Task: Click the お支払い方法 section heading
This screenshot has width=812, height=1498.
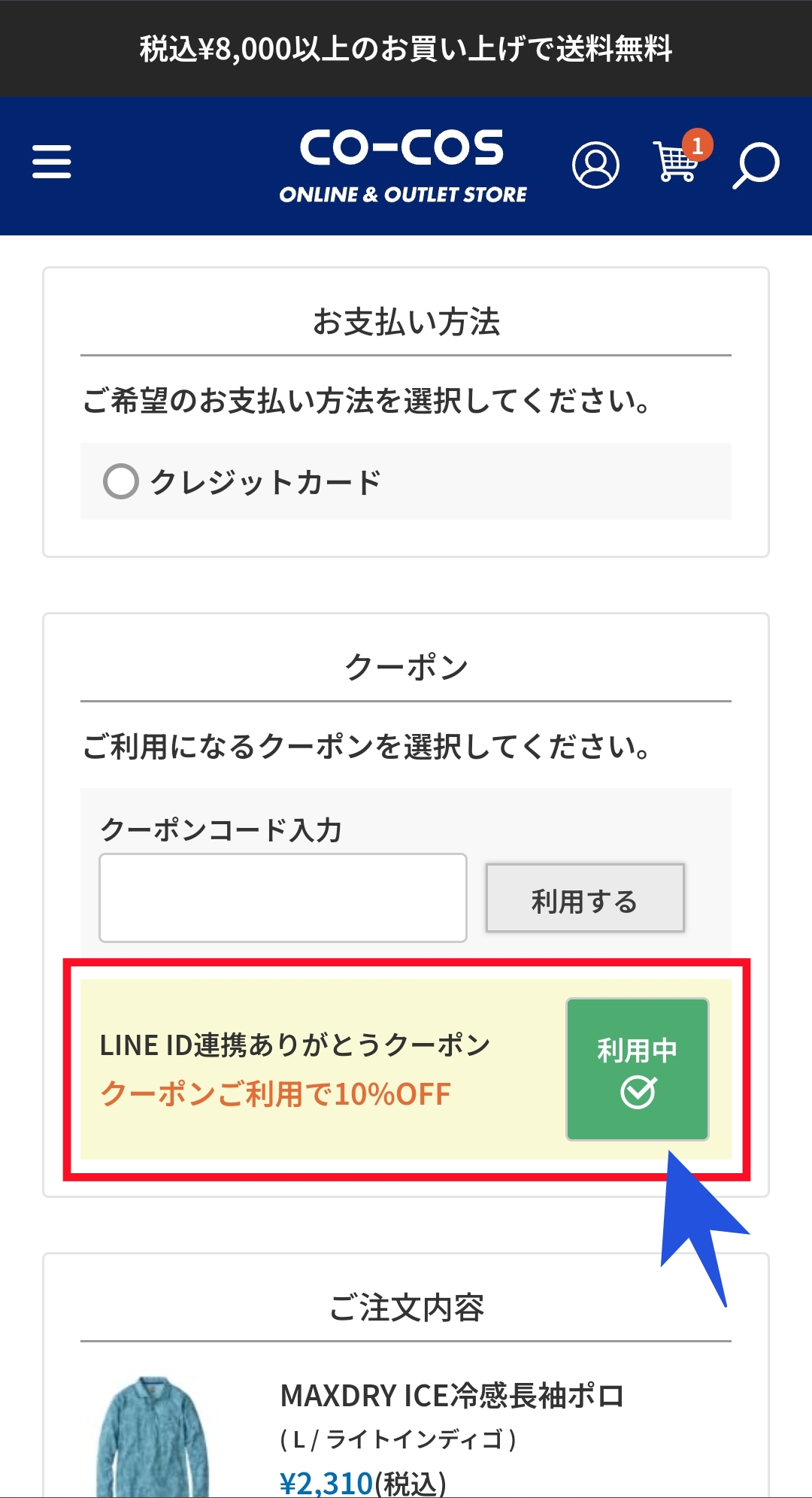Action: tap(406, 322)
